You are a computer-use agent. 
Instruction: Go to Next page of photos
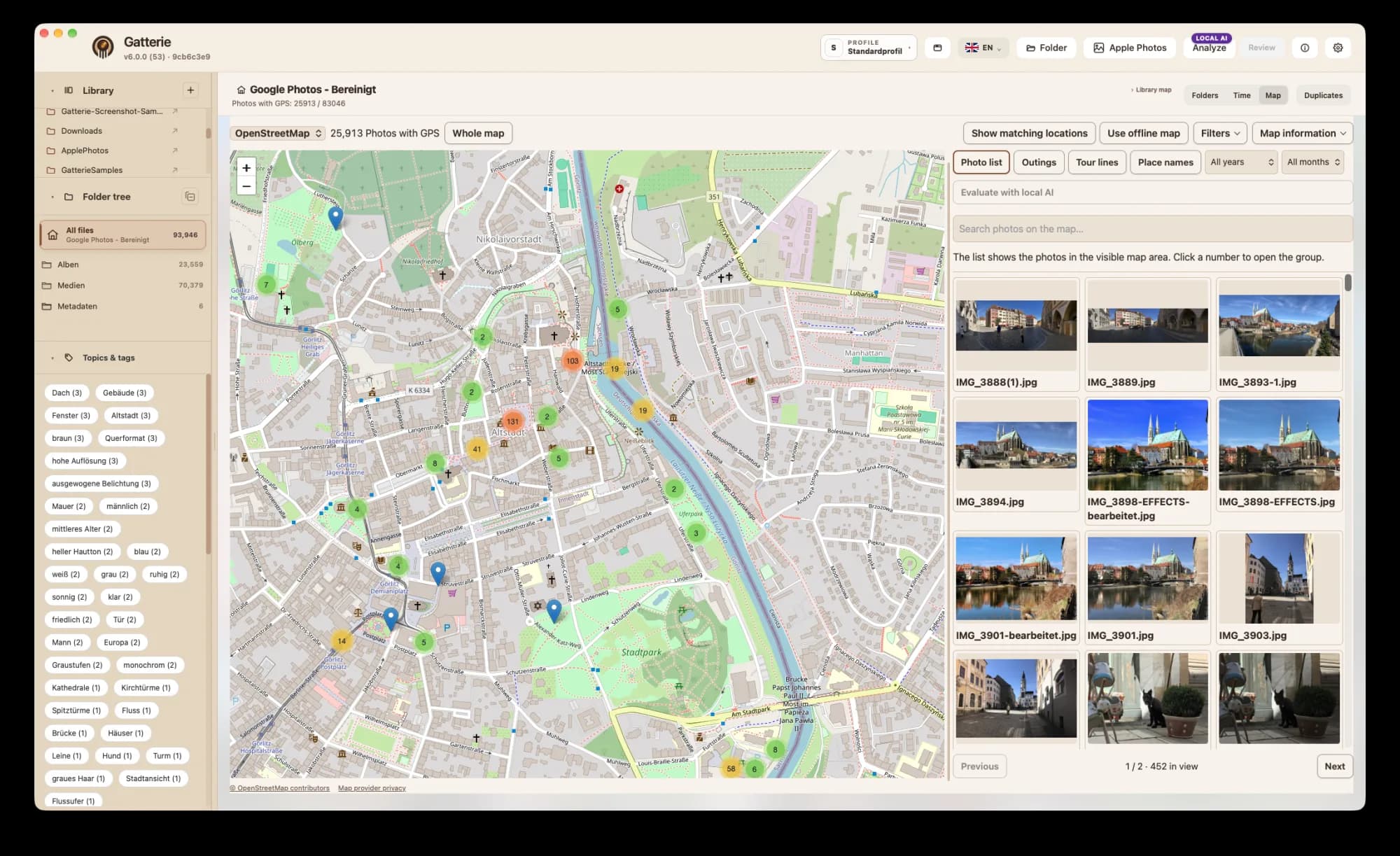[1334, 766]
